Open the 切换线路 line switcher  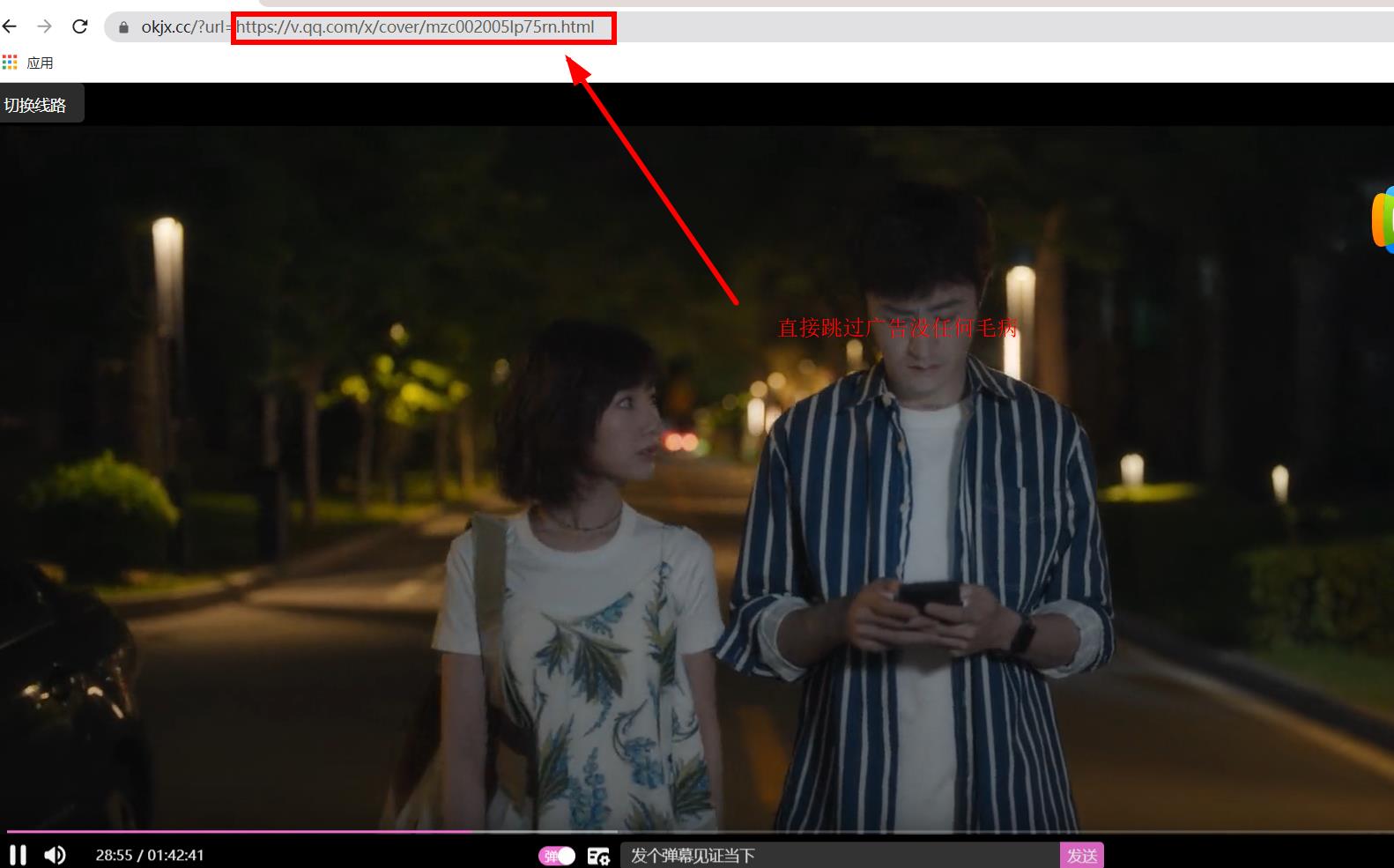(36, 105)
